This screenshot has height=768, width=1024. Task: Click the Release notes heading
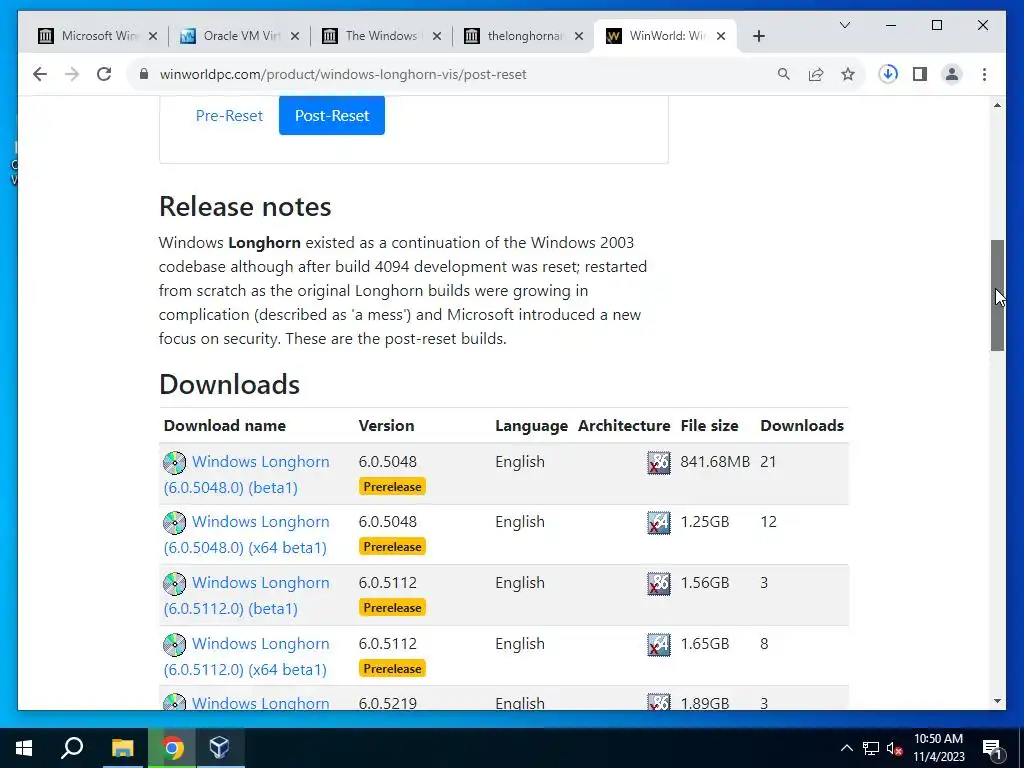(245, 206)
